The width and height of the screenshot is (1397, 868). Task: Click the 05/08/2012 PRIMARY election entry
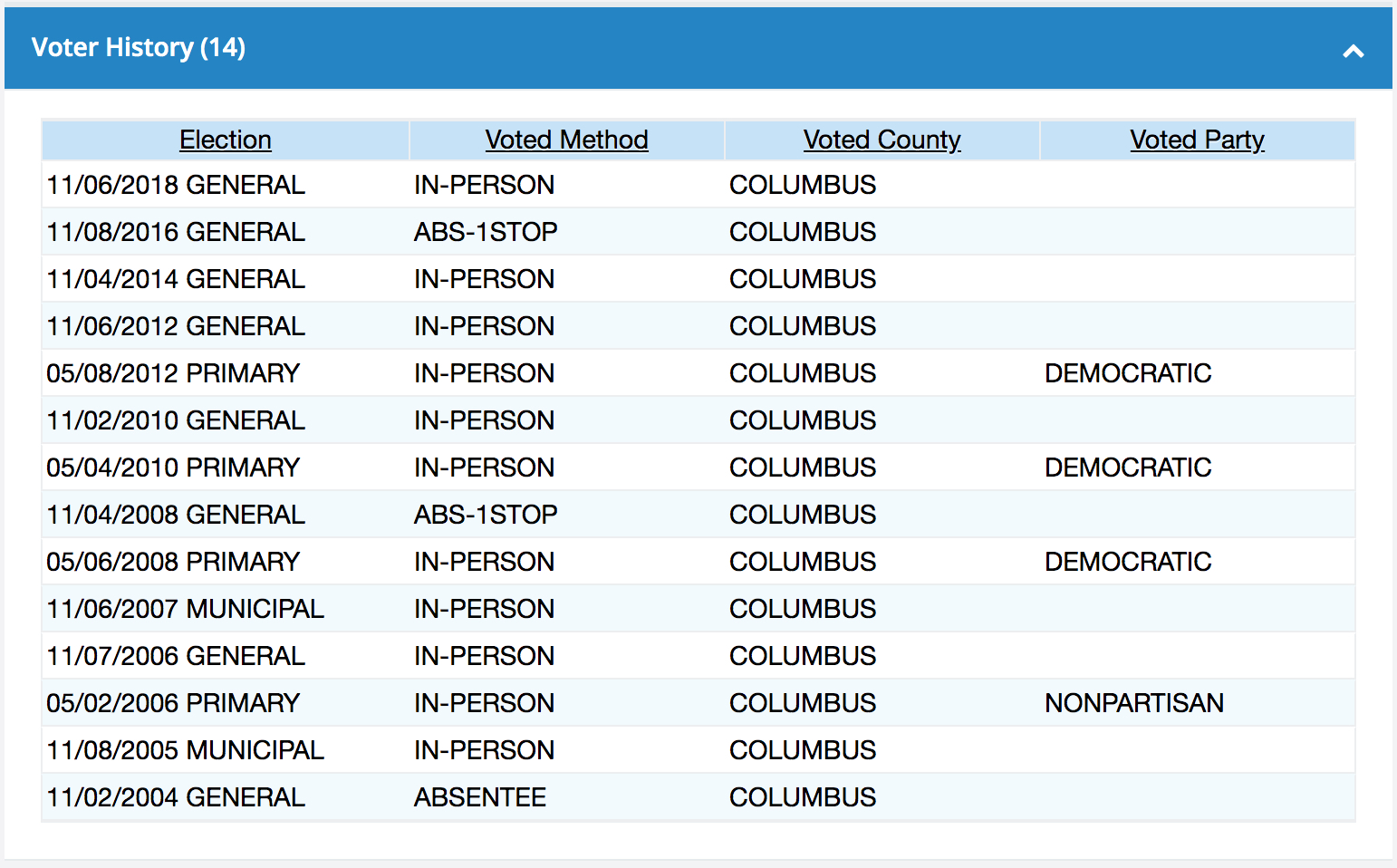point(173,373)
